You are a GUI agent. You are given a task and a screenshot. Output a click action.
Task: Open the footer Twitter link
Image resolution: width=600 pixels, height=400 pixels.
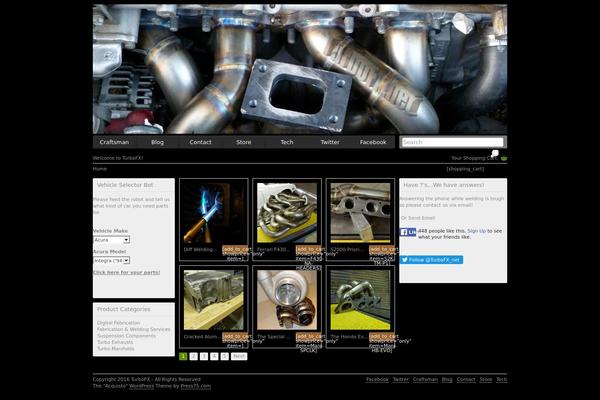click(401, 379)
